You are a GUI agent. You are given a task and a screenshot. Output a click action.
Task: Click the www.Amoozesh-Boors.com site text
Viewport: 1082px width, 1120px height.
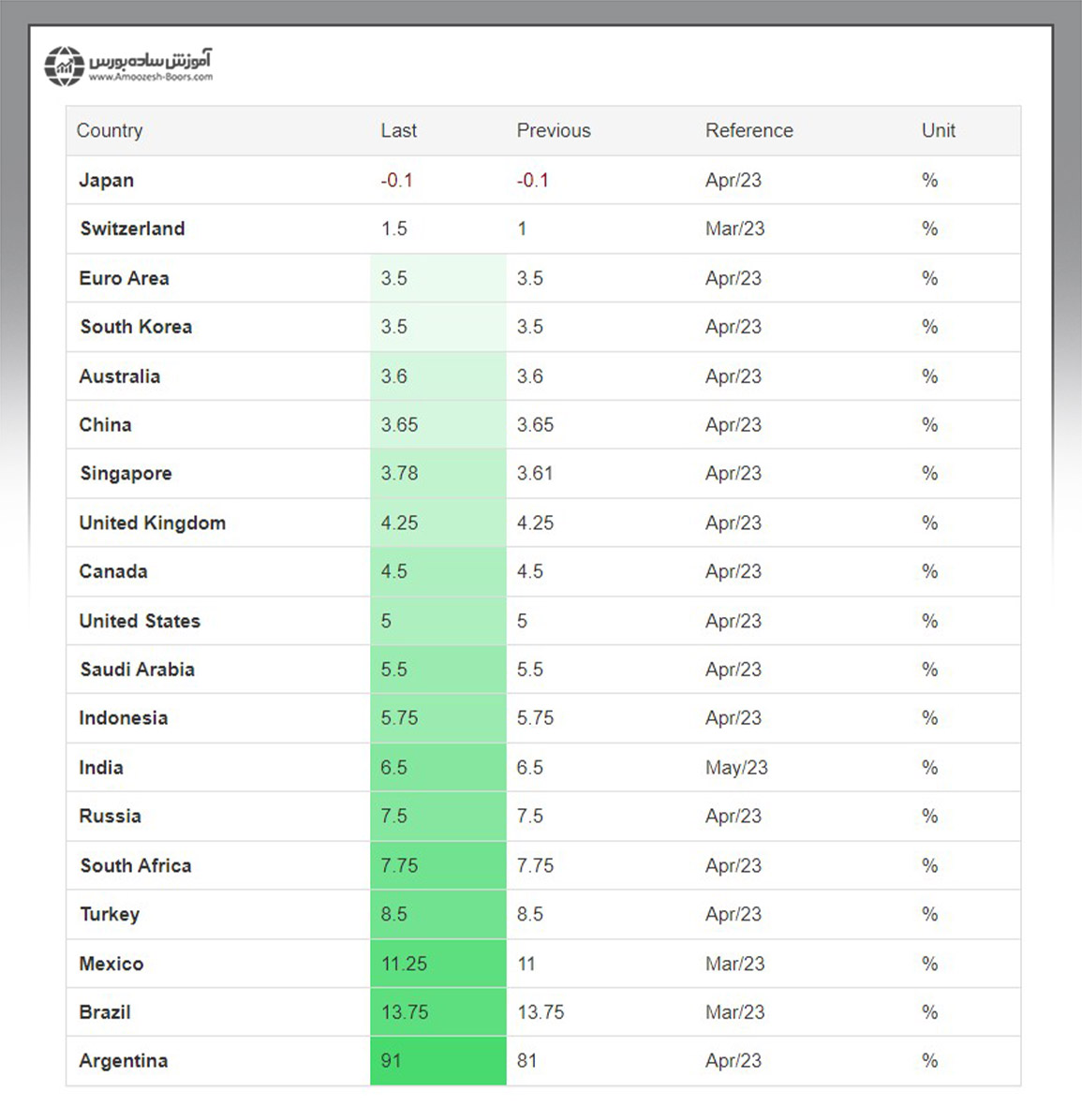pyautogui.click(x=151, y=78)
